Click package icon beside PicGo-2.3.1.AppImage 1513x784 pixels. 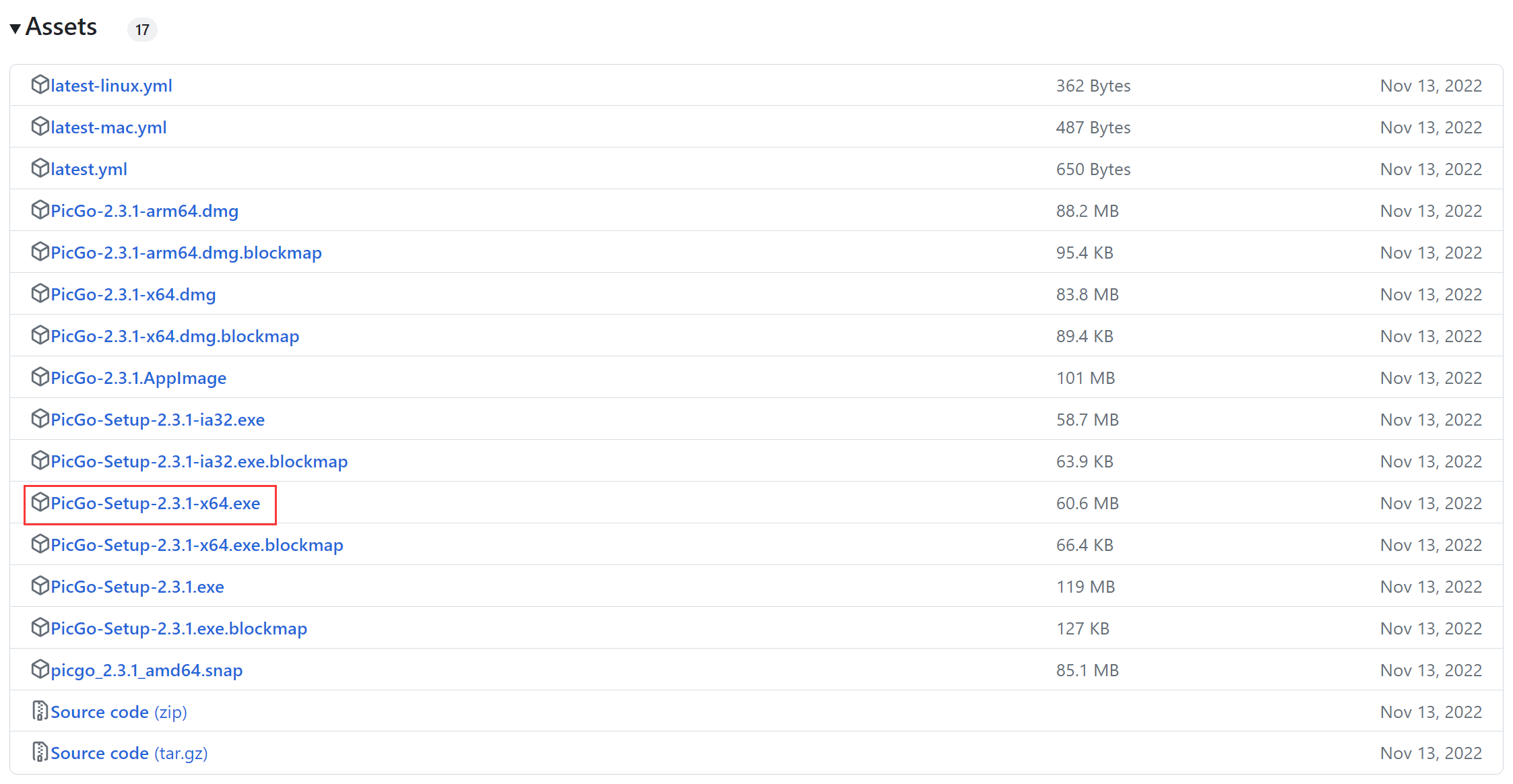40,377
